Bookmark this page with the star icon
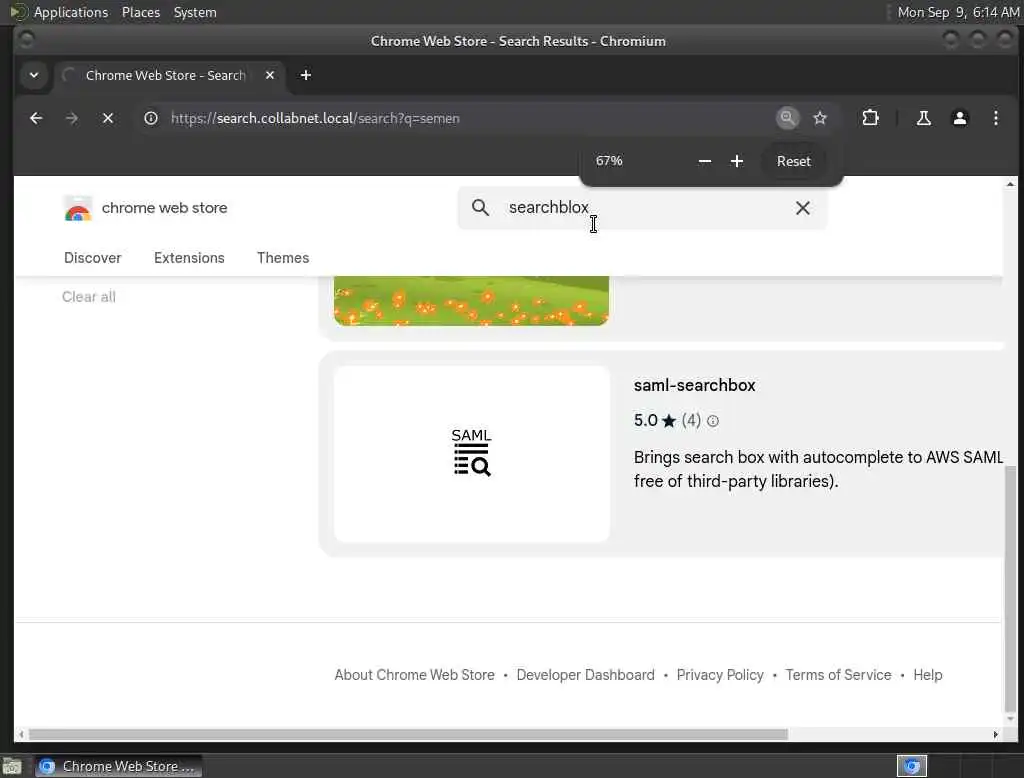The image size is (1024, 778). [x=820, y=118]
